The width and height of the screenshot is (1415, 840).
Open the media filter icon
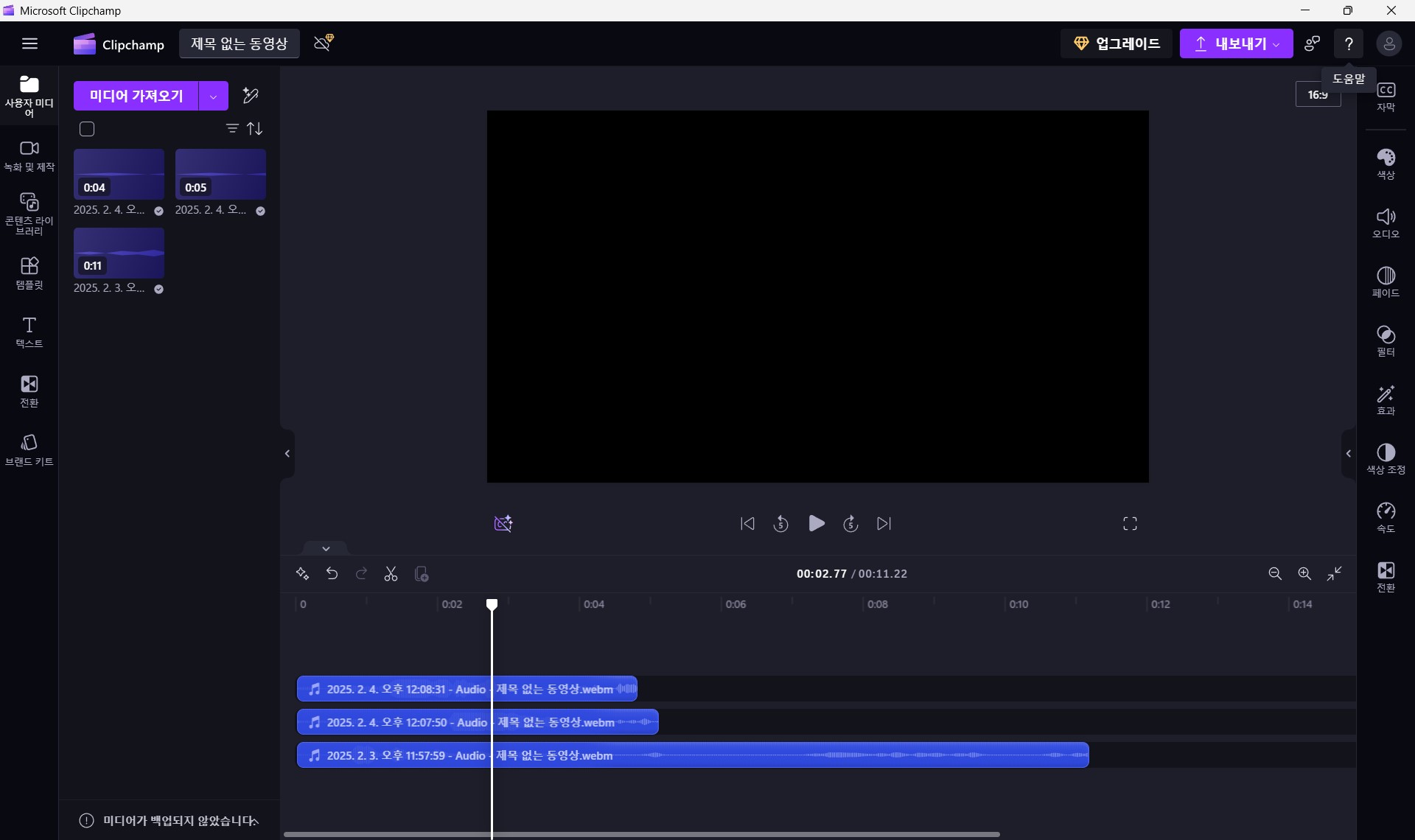coord(232,129)
